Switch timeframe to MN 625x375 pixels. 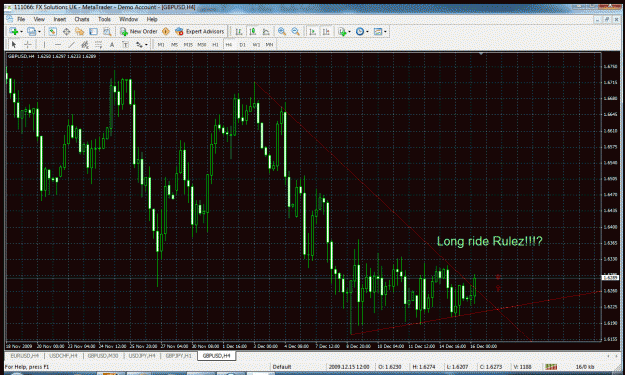pyautogui.click(x=269, y=45)
